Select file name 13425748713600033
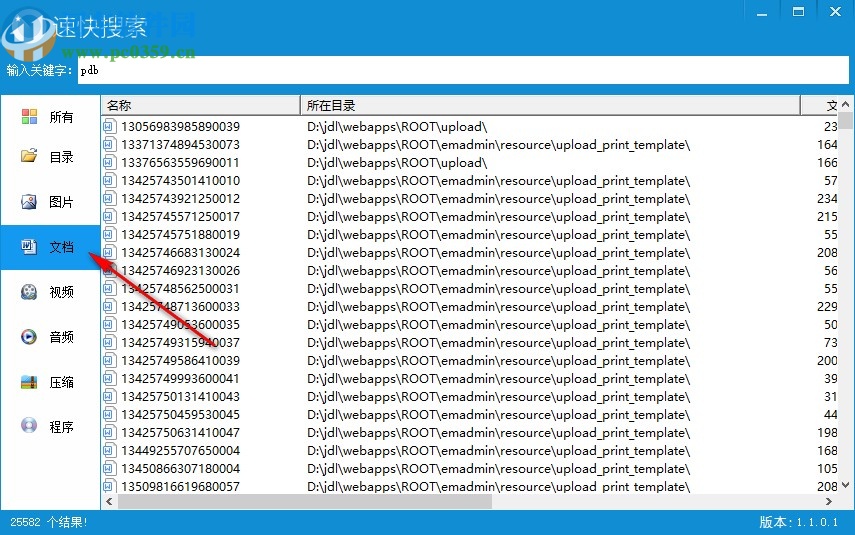Image resolution: width=855 pixels, height=535 pixels. pyautogui.click(x=180, y=306)
